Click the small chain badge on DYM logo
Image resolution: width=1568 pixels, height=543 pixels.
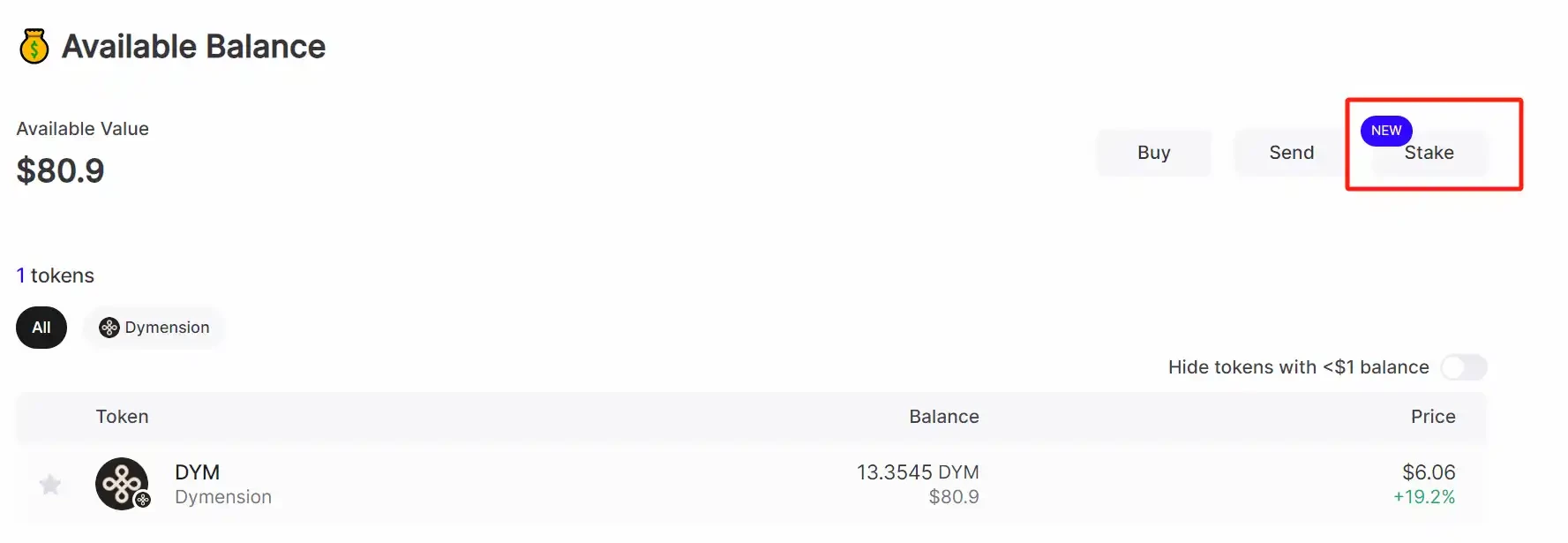coord(143,500)
